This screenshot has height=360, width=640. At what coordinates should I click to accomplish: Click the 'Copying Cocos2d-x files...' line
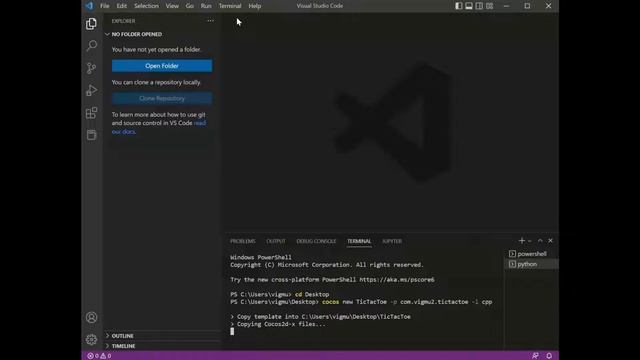pos(278,324)
